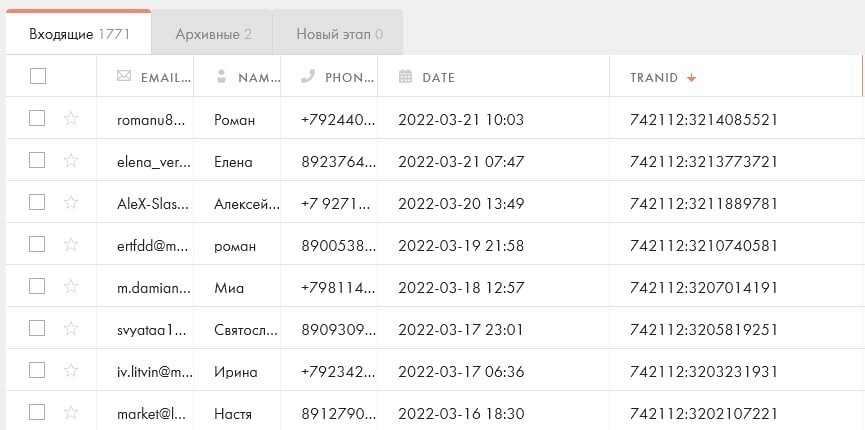Select the Входящие 1771 tab
This screenshot has width=865, height=430.
point(79,34)
